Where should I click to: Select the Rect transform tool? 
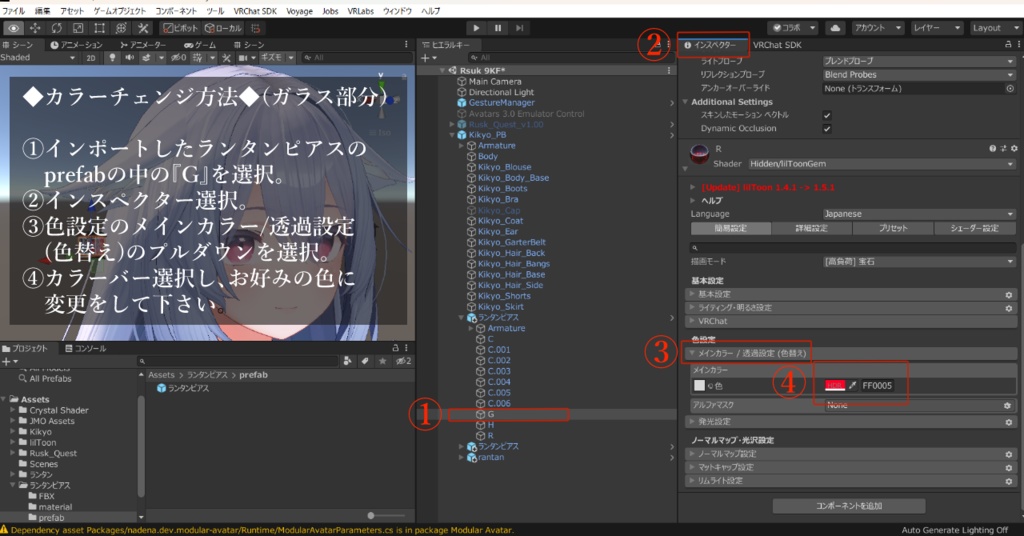pos(99,28)
